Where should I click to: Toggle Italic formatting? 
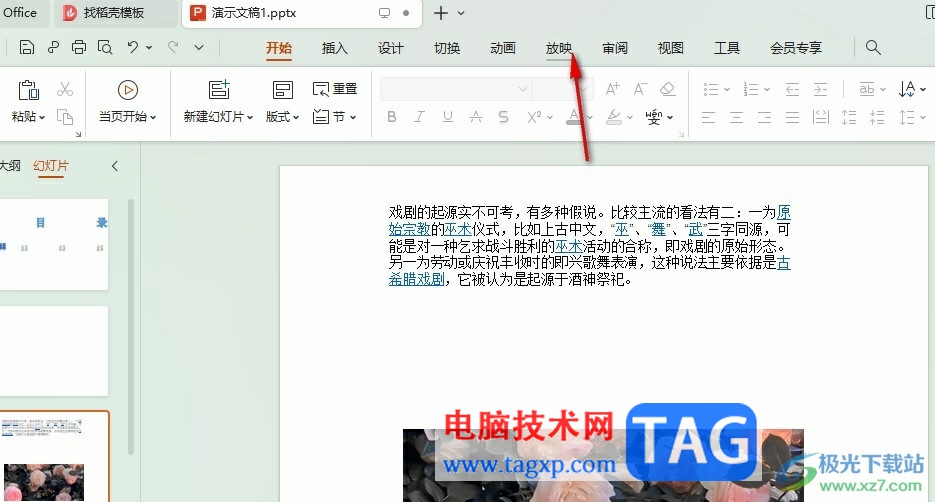coord(419,117)
